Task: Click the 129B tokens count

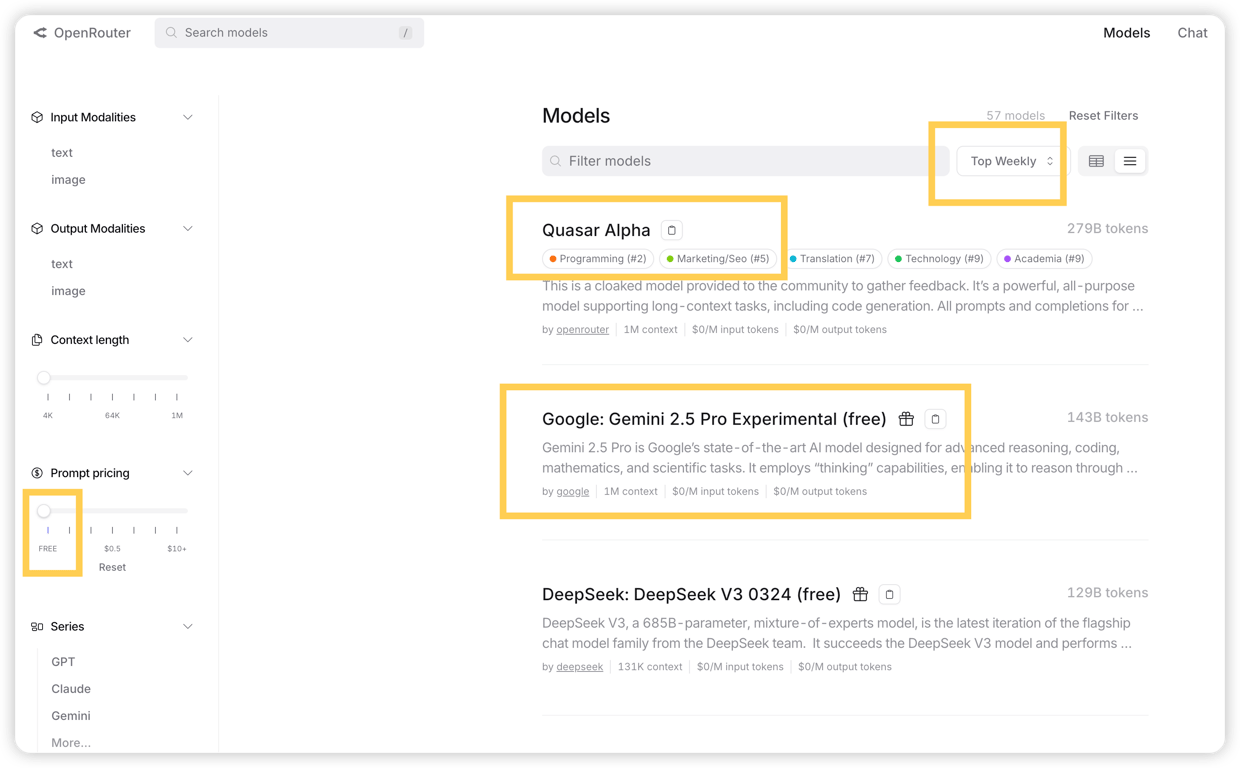Action: (1107, 593)
